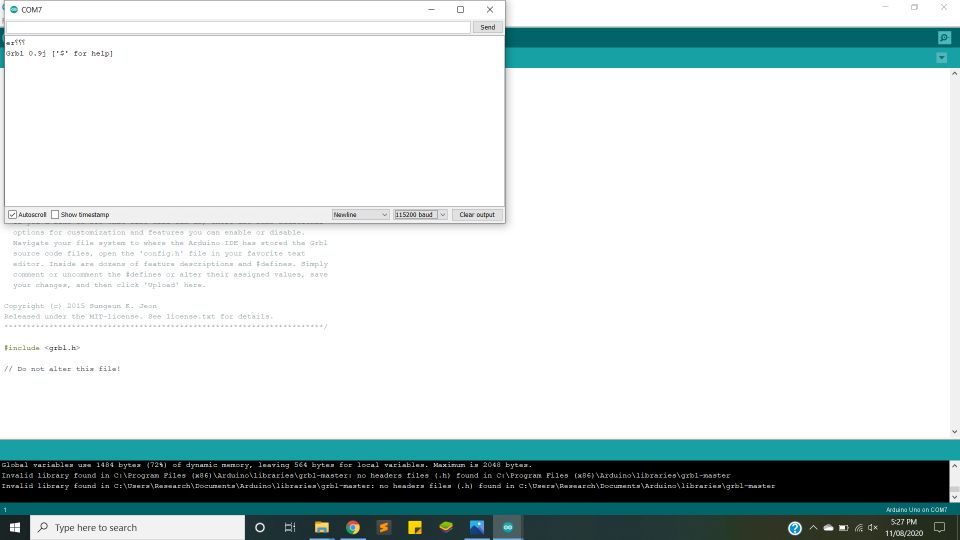Viewport: 960px width, 540px height.
Task: Show hidden system tray icons
Action: click(813, 528)
